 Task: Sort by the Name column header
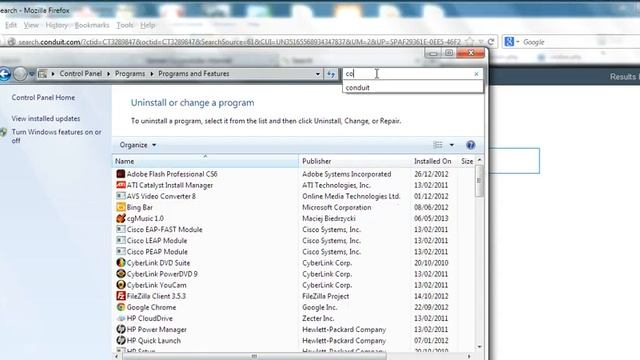205,161
